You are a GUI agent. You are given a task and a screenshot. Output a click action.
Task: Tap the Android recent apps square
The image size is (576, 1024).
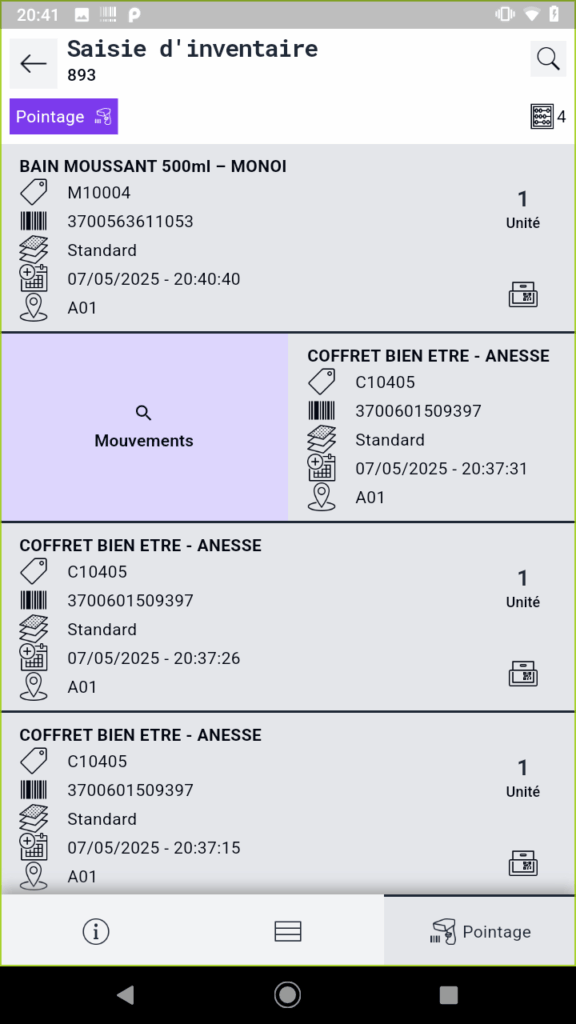(449, 995)
